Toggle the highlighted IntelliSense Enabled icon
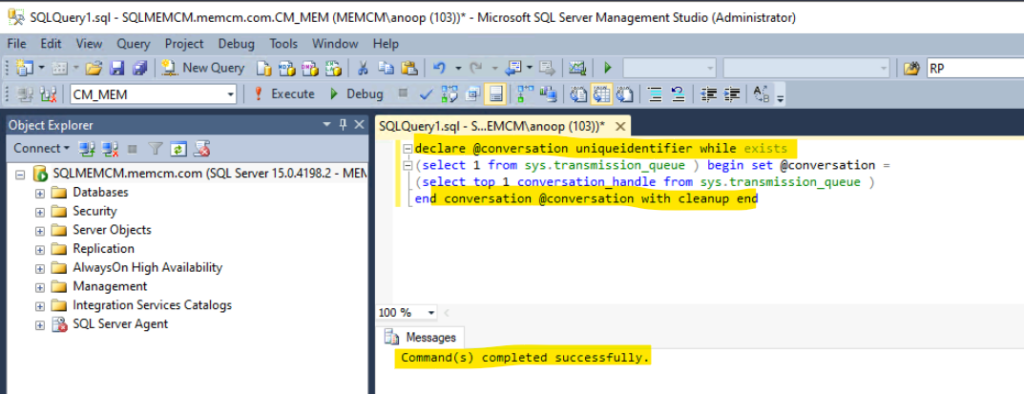 pos(494,94)
